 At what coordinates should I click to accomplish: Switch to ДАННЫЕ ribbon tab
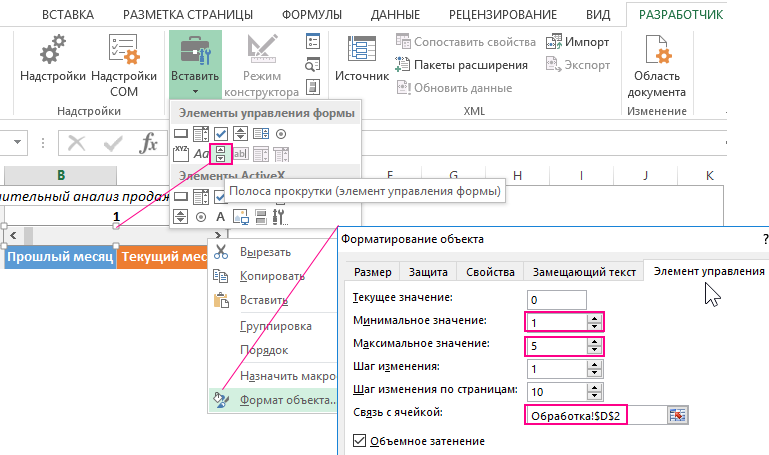point(395,15)
